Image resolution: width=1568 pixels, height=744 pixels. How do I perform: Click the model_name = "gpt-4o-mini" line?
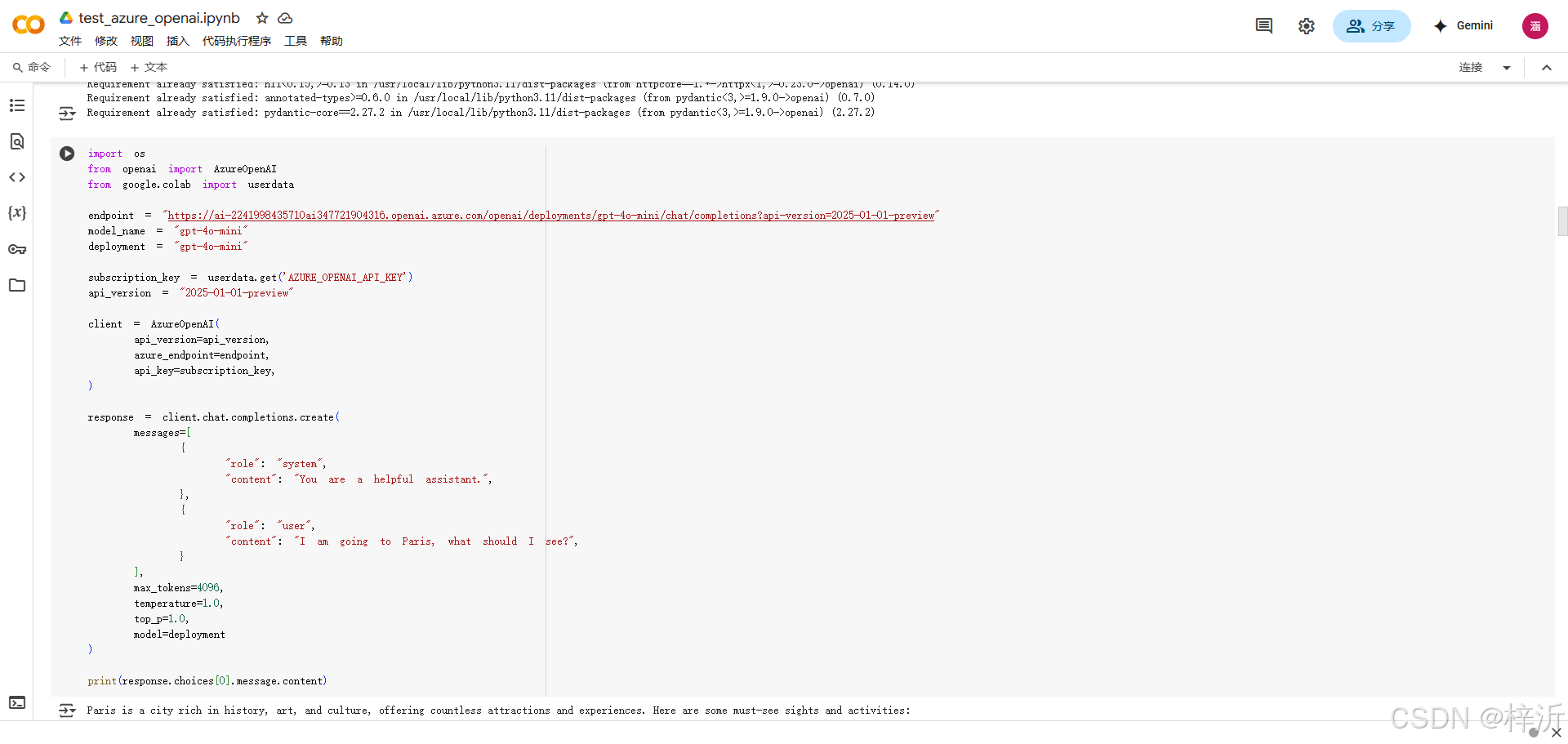(168, 231)
